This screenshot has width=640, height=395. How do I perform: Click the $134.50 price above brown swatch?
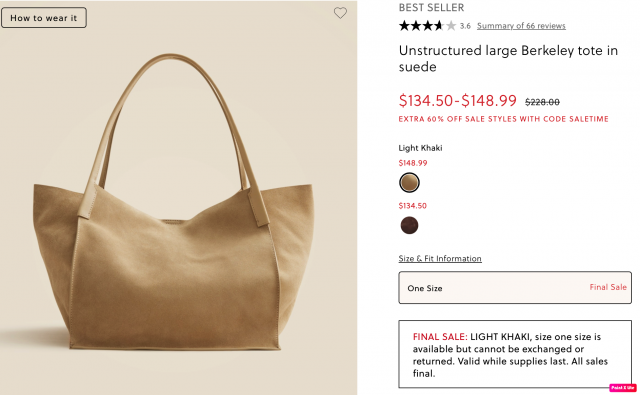[x=412, y=206]
